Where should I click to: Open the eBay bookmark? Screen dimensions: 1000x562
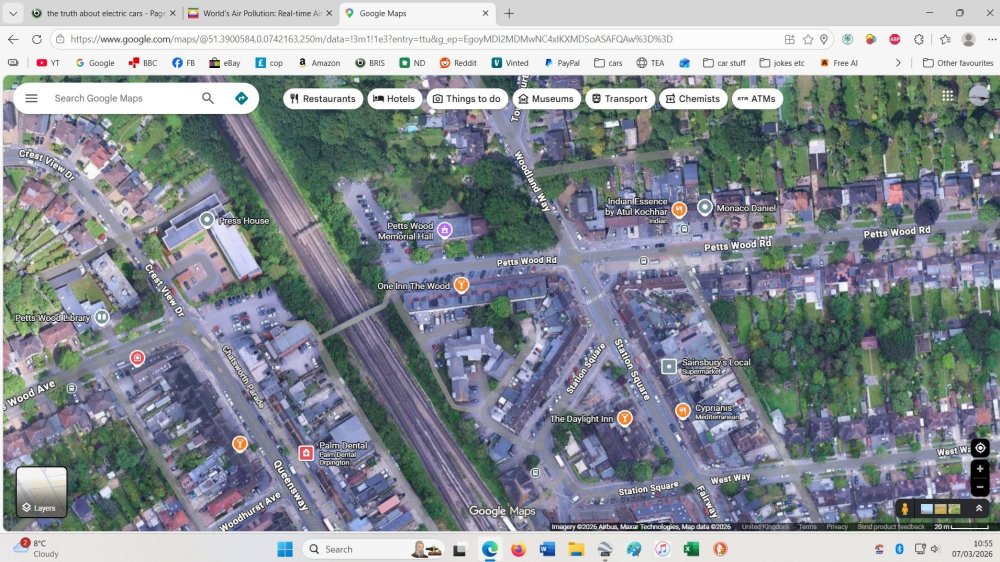pyautogui.click(x=224, y=63)
